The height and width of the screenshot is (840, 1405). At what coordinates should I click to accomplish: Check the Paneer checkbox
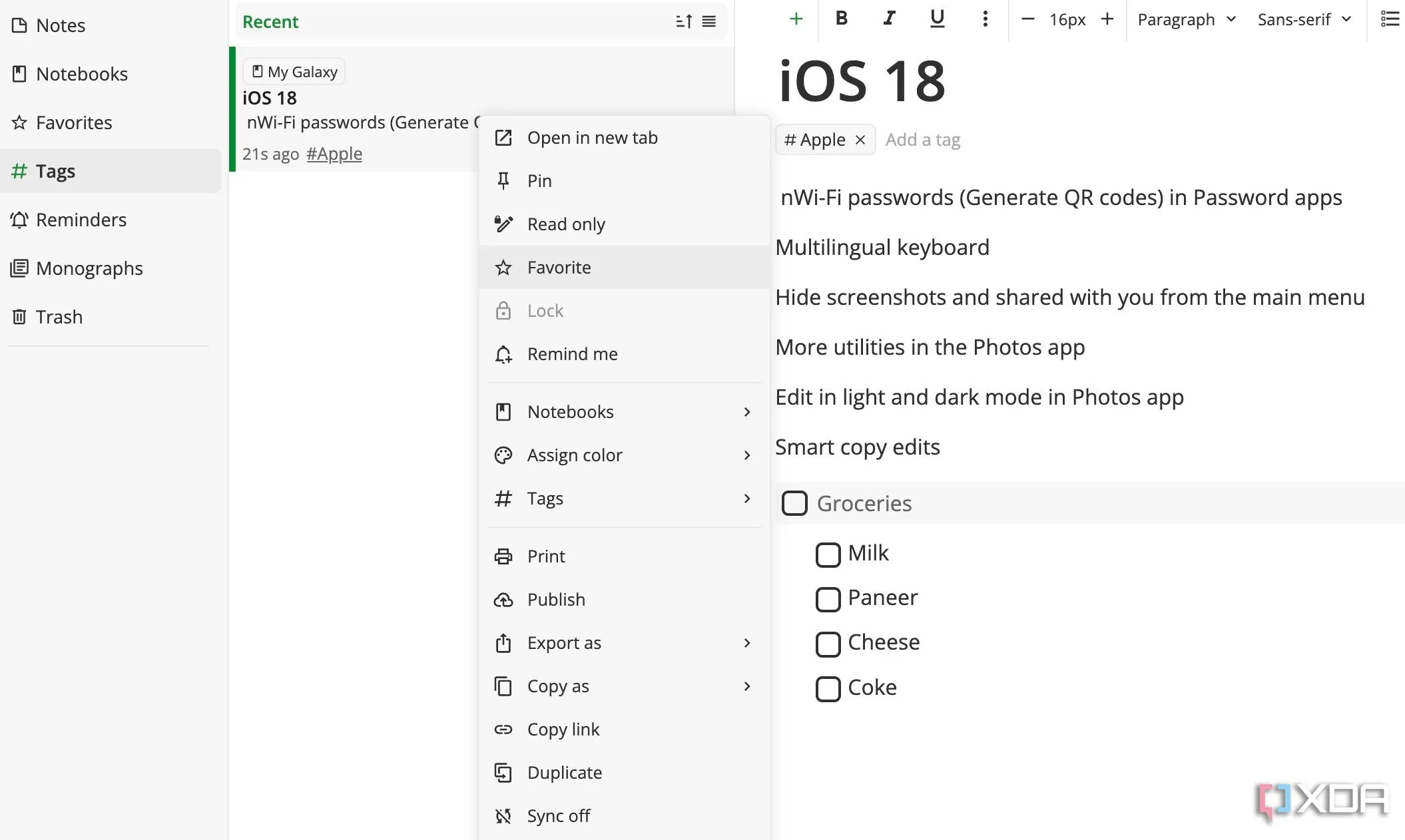pyautogui.click(x=828, y=599)
